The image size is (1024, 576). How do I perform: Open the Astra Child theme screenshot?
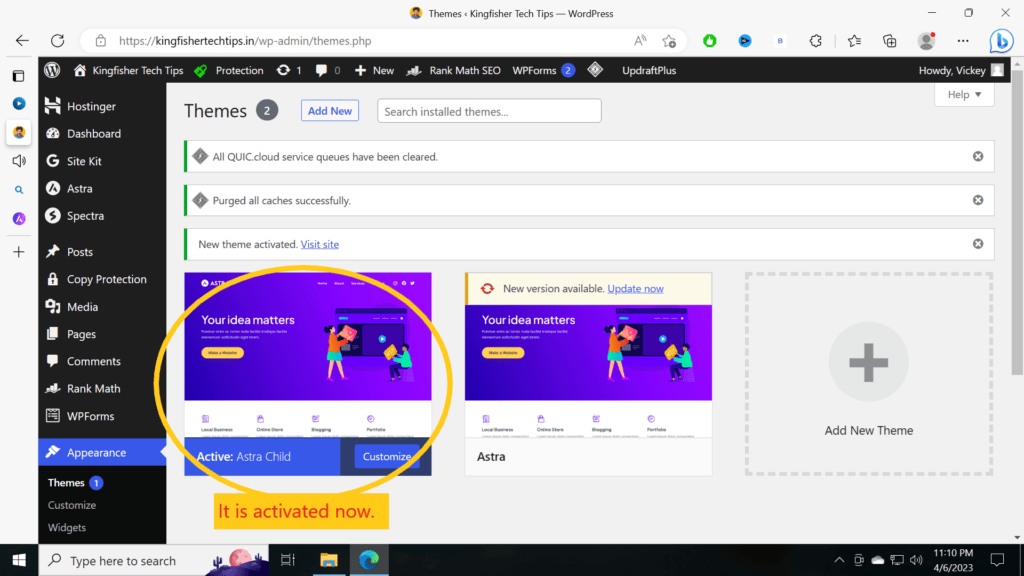(308, 355)
